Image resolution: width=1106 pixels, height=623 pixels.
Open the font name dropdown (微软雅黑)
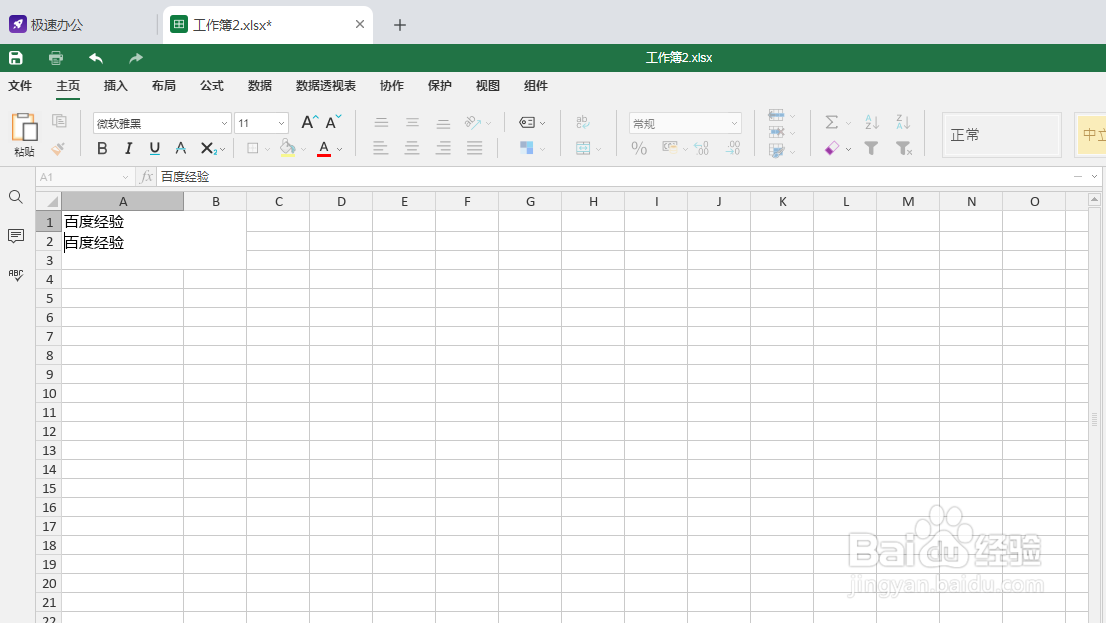coord(224,123)
